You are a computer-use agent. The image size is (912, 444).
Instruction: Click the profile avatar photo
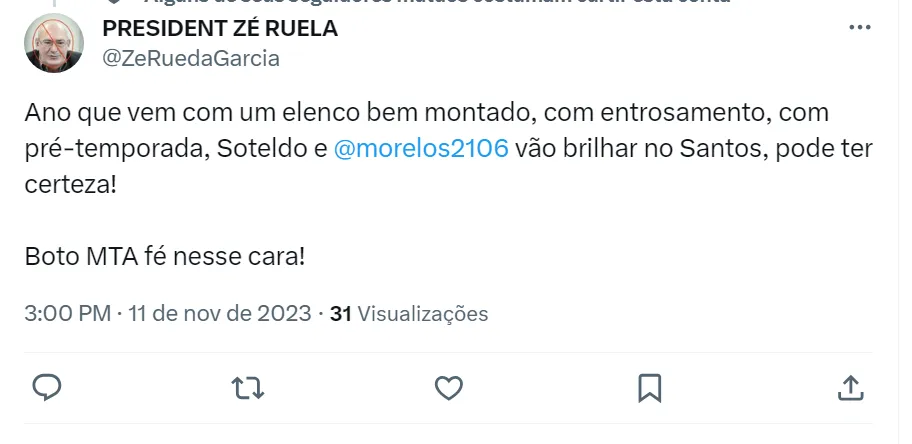click(x=54, y=43)
